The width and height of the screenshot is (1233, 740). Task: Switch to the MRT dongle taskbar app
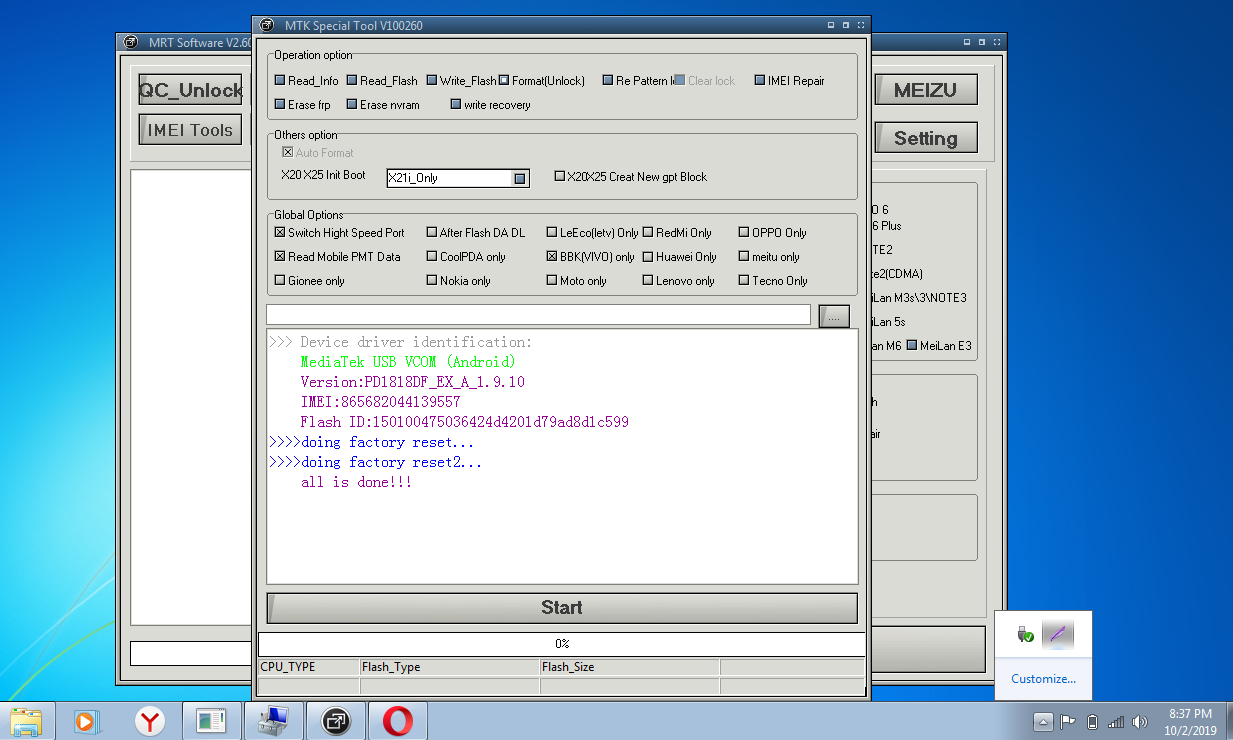[336, 720]
